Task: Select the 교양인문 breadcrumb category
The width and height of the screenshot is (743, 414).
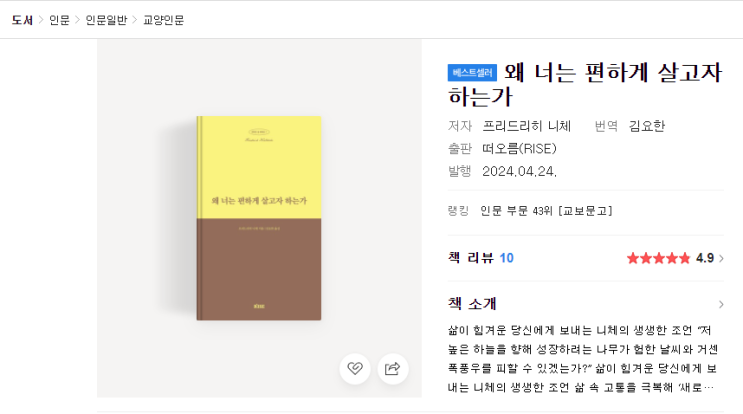Action: 163,20
